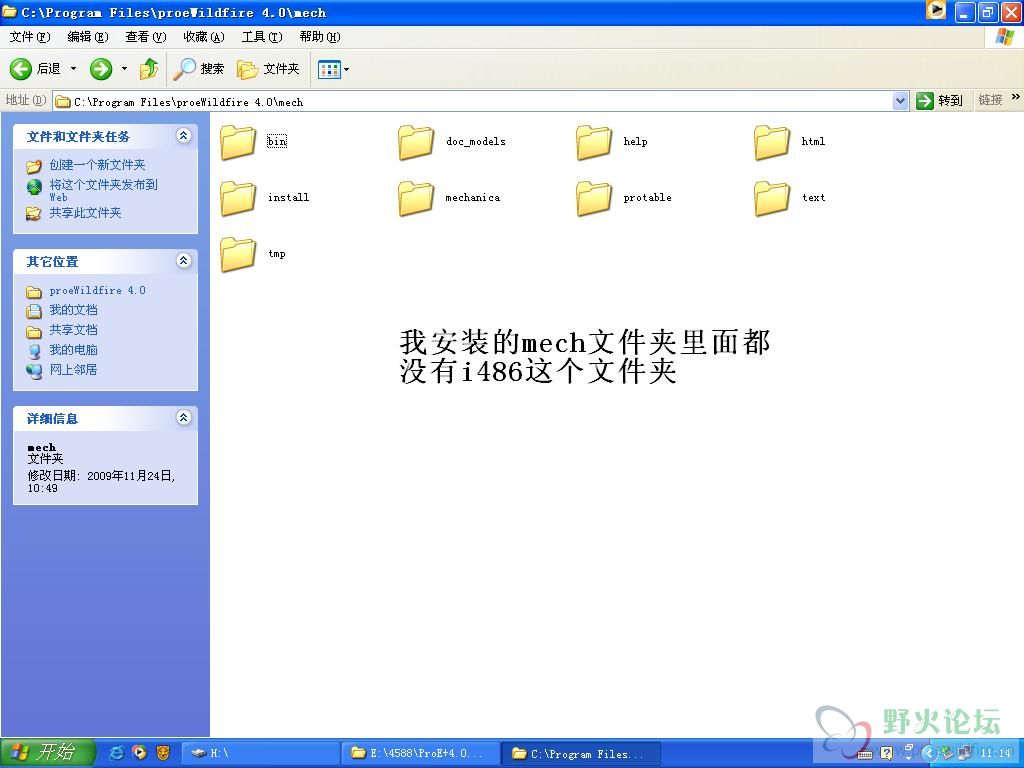Open the help folder icon
The width and height of the screenshot is (1024, 768).
594,142
